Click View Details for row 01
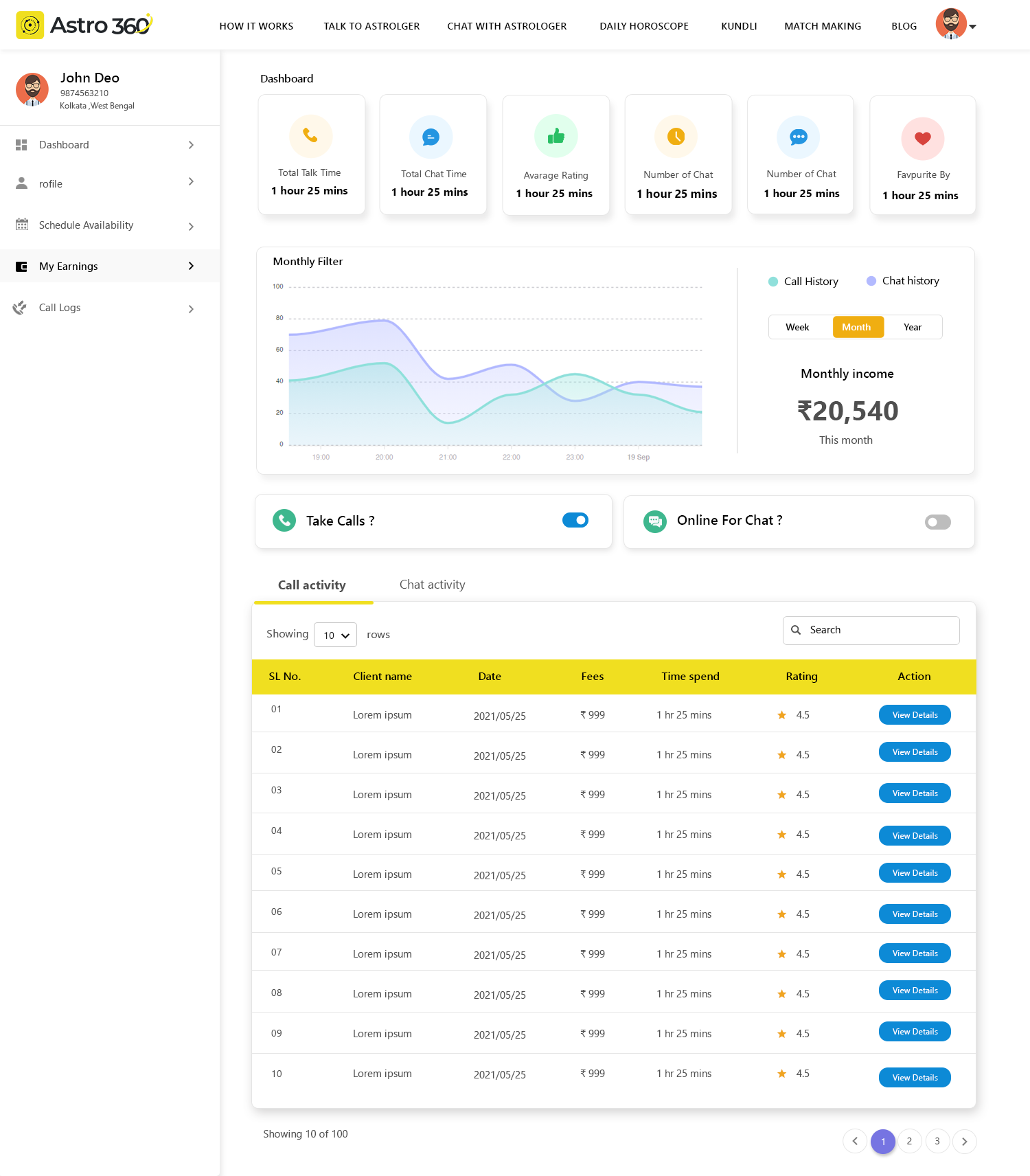The width and height of the screenshot is (1030, 1176). click(x=915, y=715)
